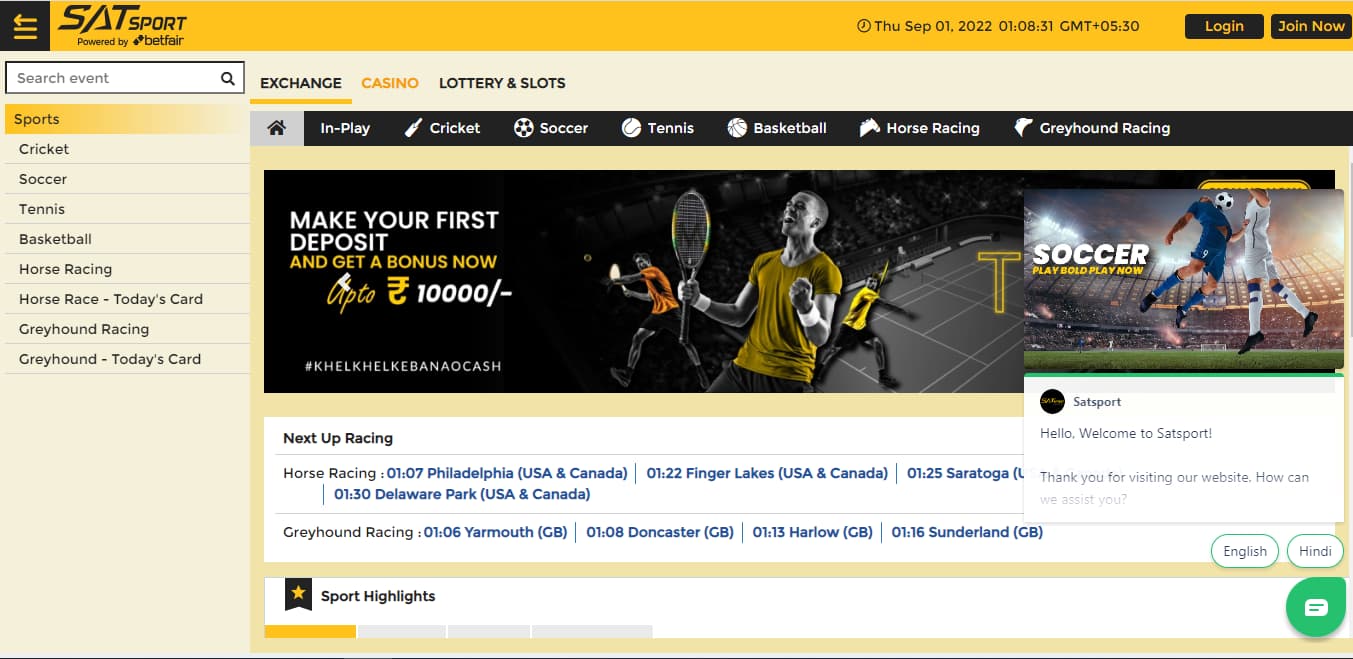Click the SatSport logo

(123, 26)
